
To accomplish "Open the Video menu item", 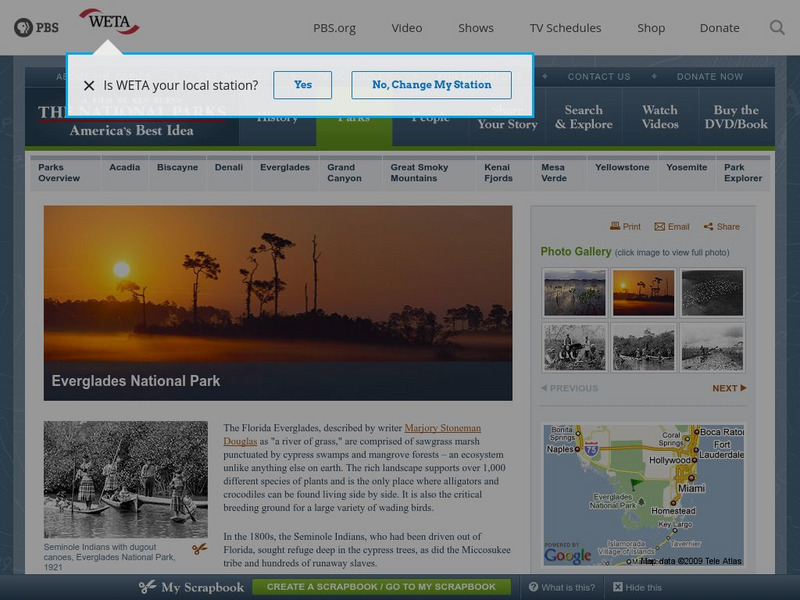I will [407, 28].
